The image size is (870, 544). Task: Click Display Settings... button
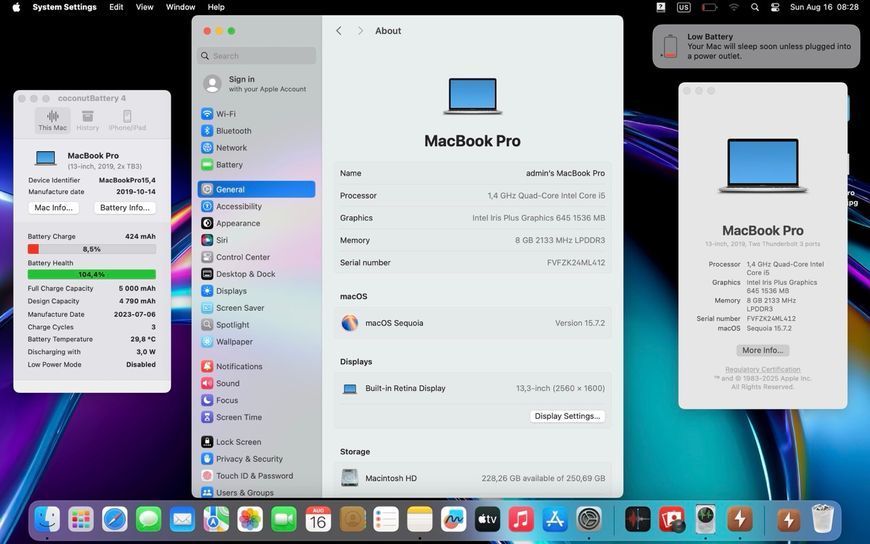[567, 416]
